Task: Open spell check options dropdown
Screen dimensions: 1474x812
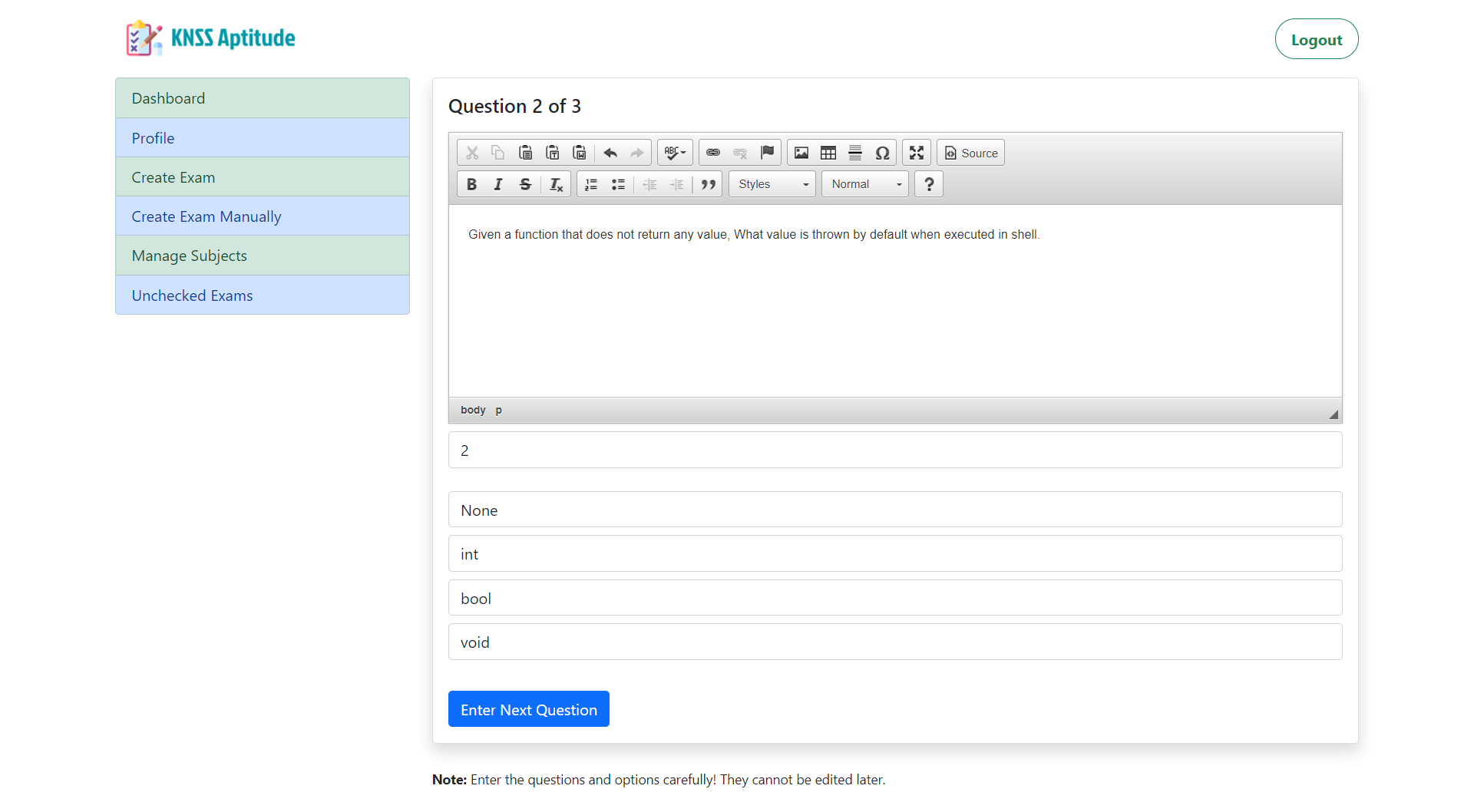Action: (x=675, y=153)
